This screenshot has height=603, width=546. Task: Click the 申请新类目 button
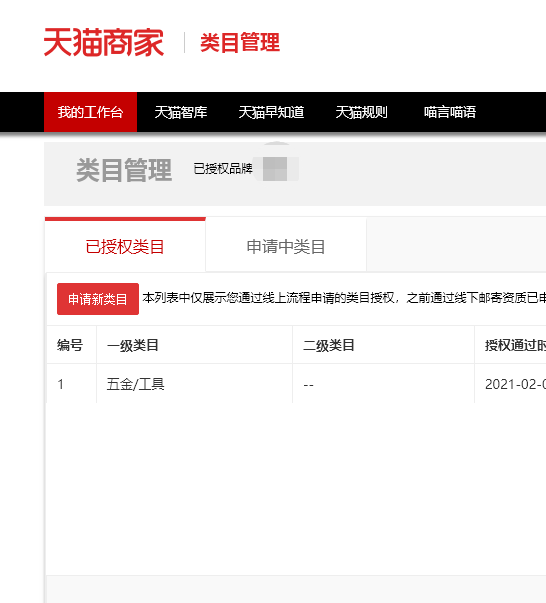coord(98,299)
